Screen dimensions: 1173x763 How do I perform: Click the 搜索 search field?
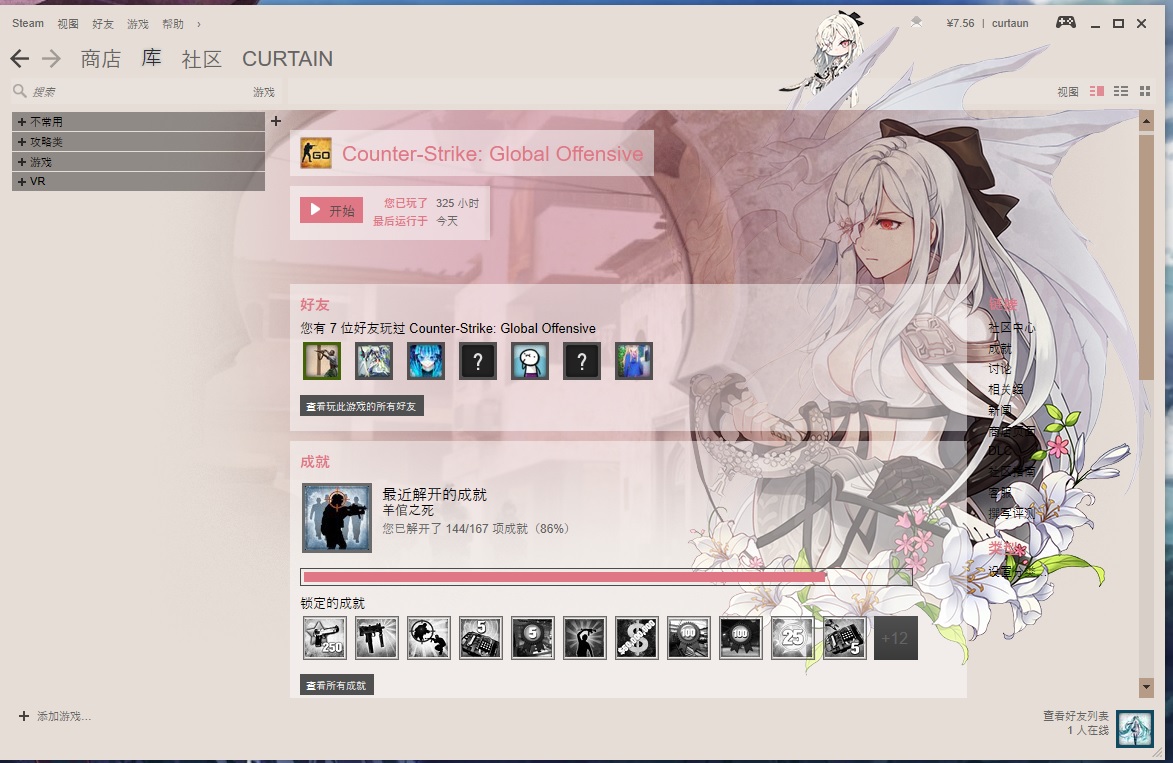point(130,92)
